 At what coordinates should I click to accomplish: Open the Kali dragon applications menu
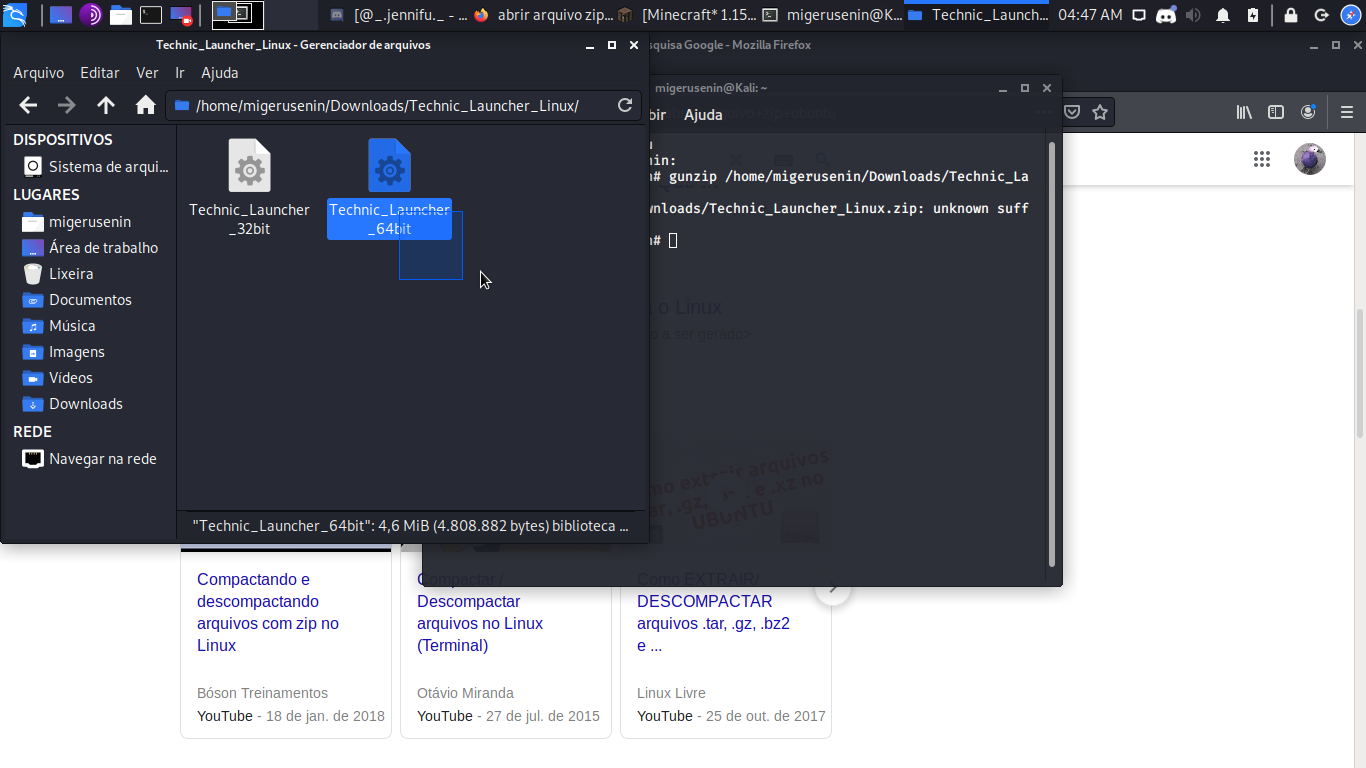pos(16,14)
